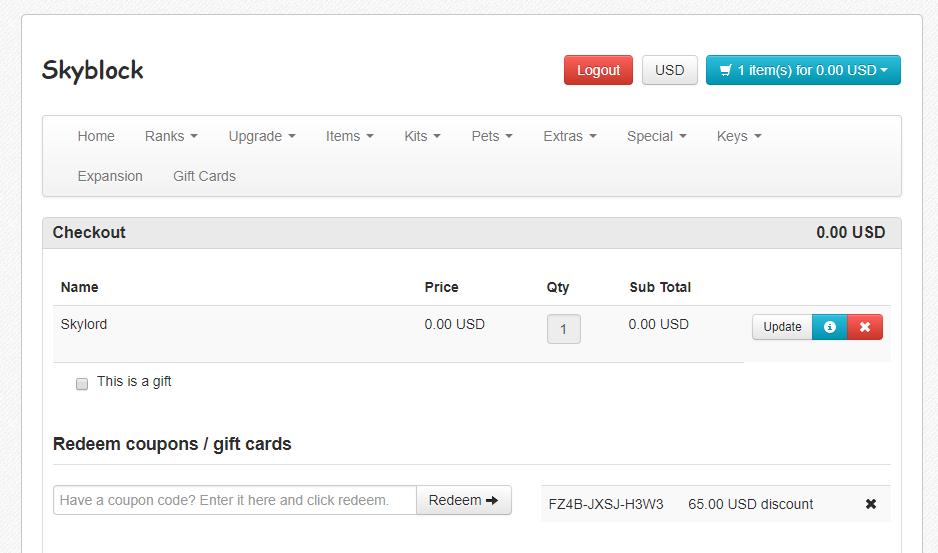Click the USD currency button
Viewport: 938px width, 553px height.
[x=669, y=70]
